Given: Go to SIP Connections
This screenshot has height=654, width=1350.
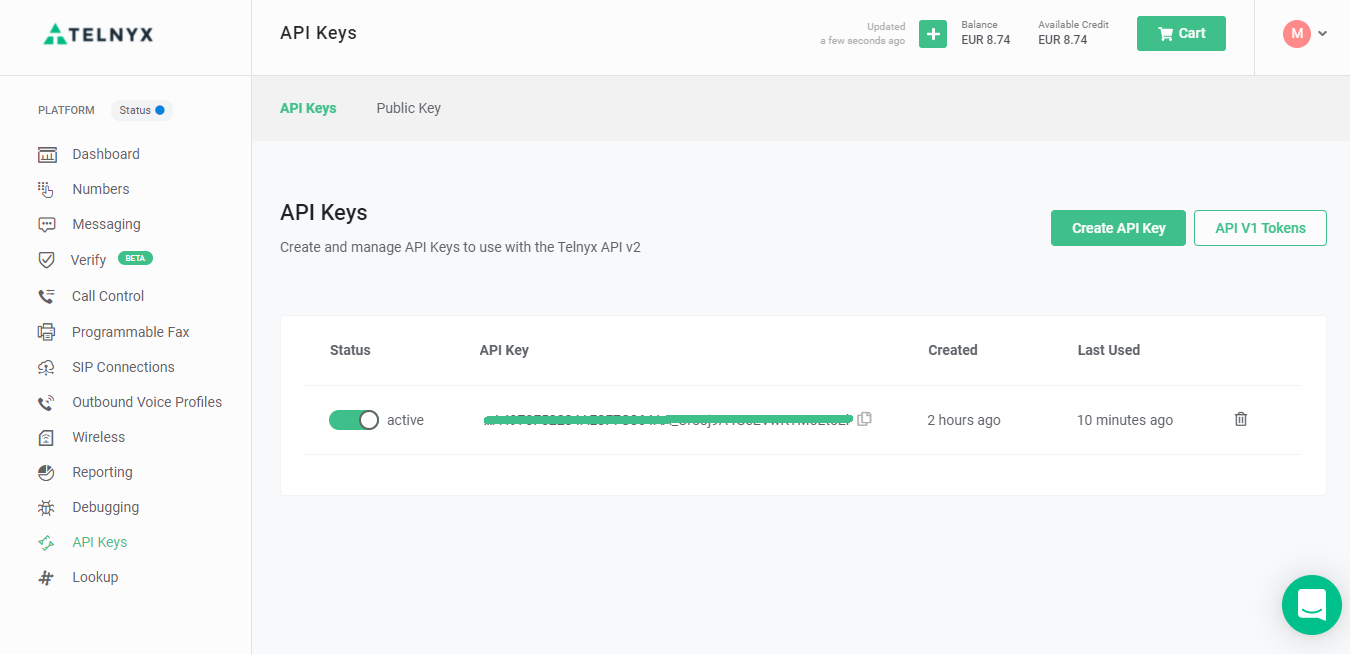Looking at the screenshot, I should click(x=123, y=367).
